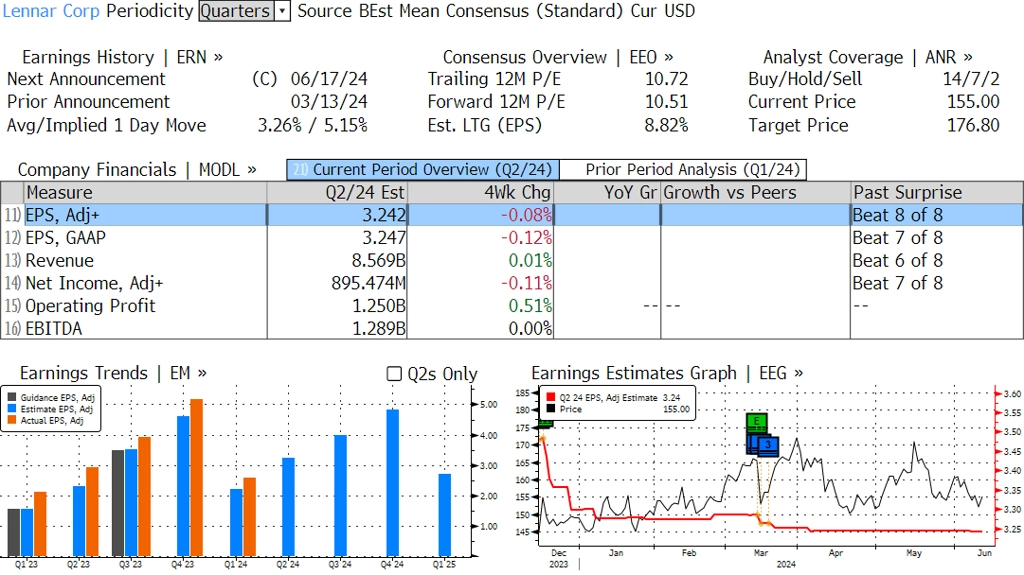Image resolution: width=1024 pixels, height=575 pixels.
Task: Click the Q1'23 gray guidance bar
Action: (x=14, y=532)
